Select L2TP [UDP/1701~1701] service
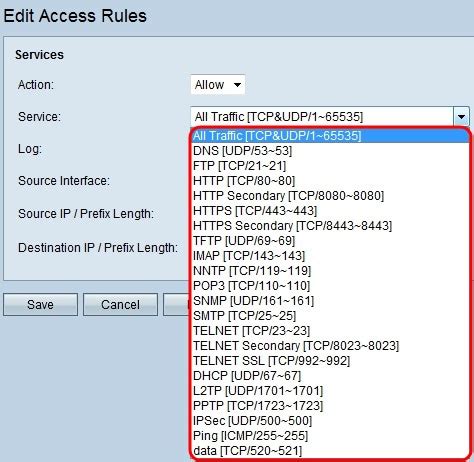Viewport: 474px width, 462px height. [331, 391]
